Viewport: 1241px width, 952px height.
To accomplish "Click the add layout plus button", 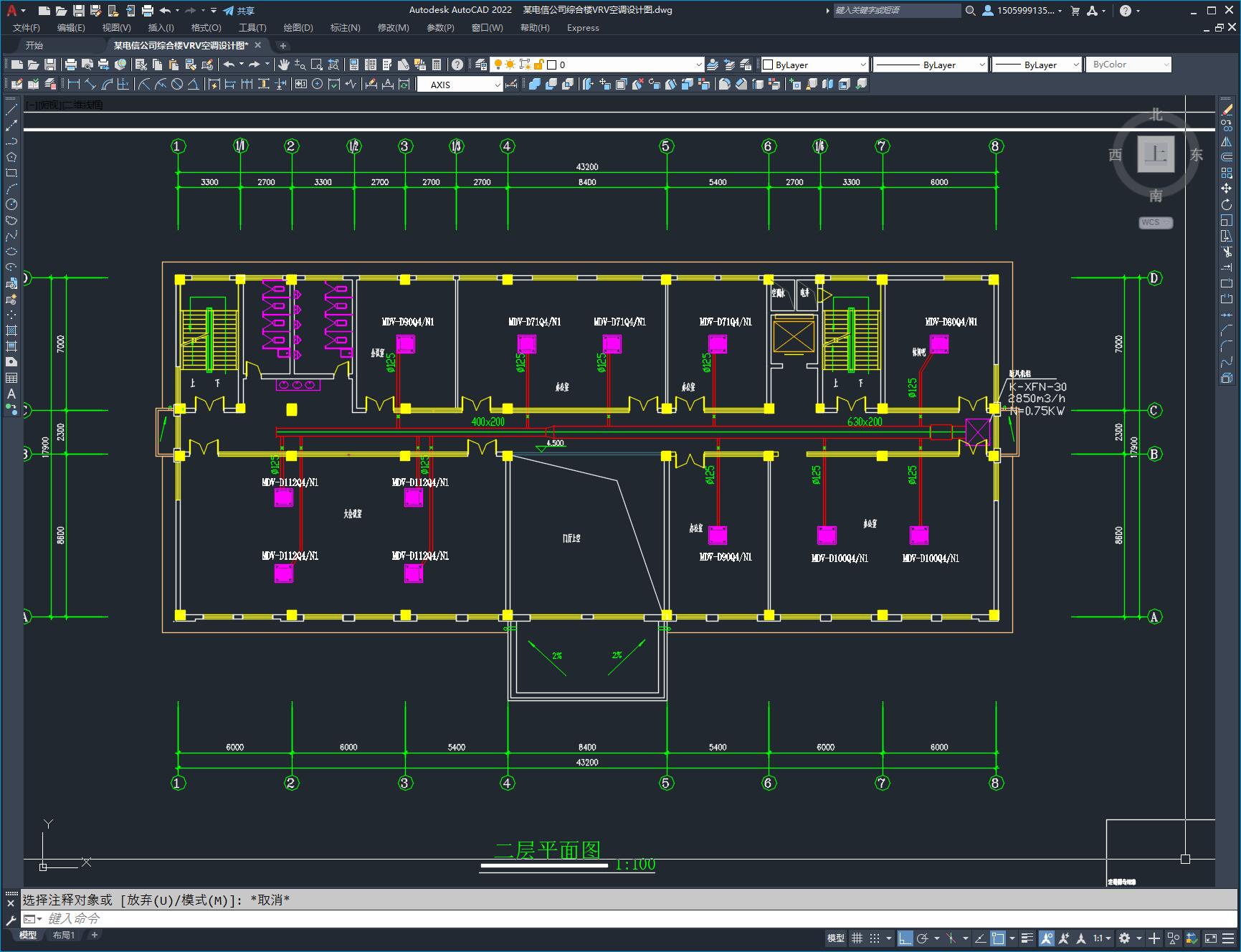I will (x=94, y=935).
